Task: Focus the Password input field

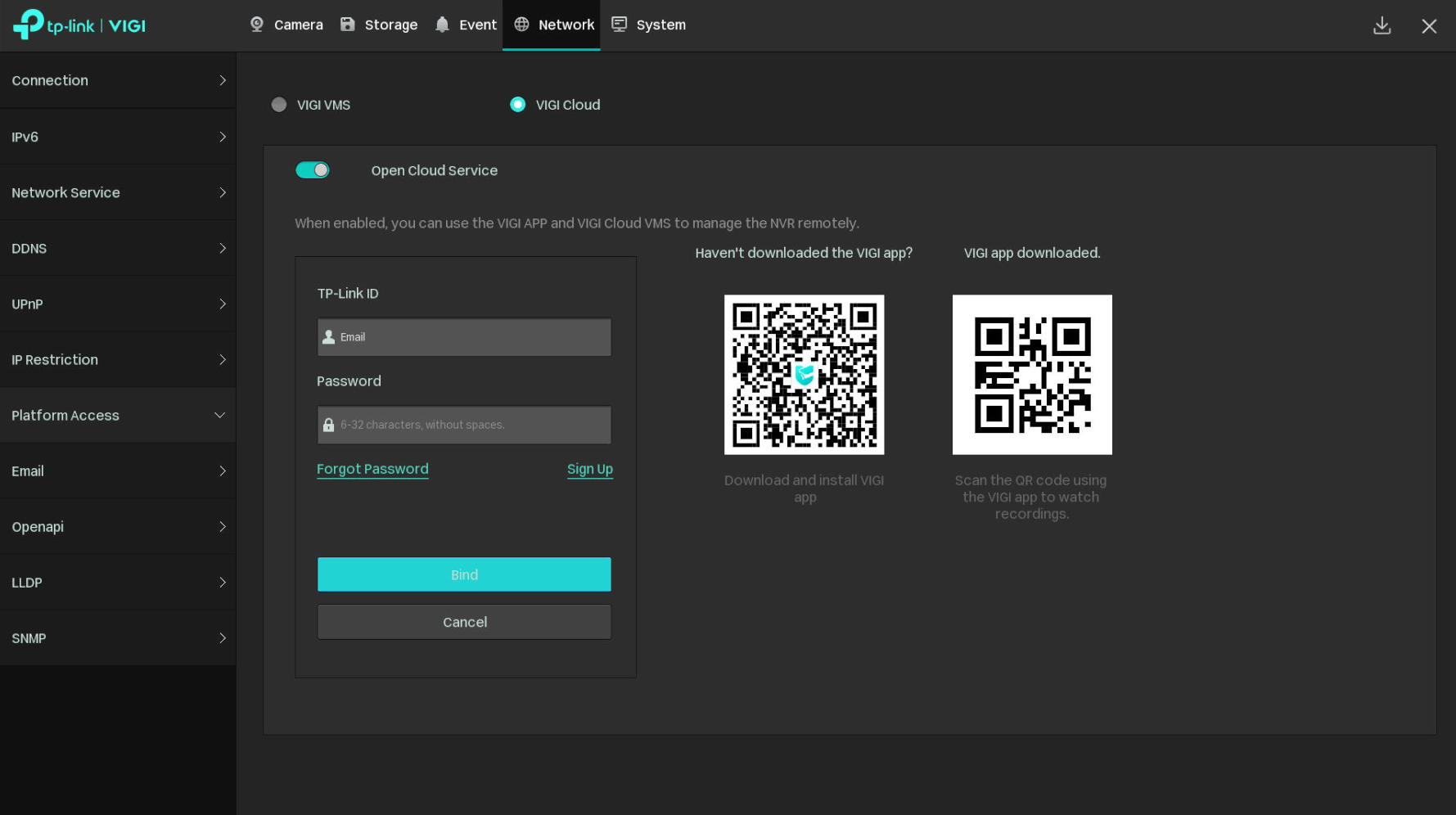Action: click(x=464, y=425)
